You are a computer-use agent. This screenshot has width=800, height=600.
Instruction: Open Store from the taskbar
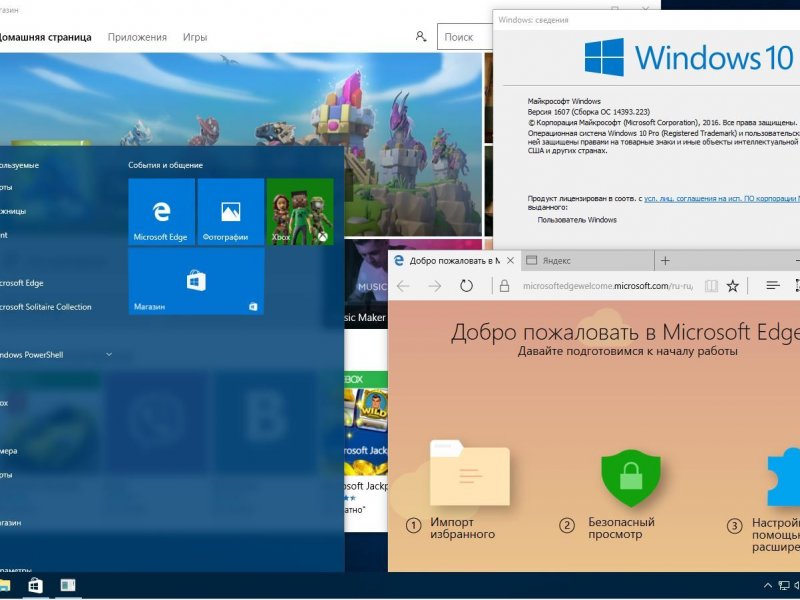point(35,585)
